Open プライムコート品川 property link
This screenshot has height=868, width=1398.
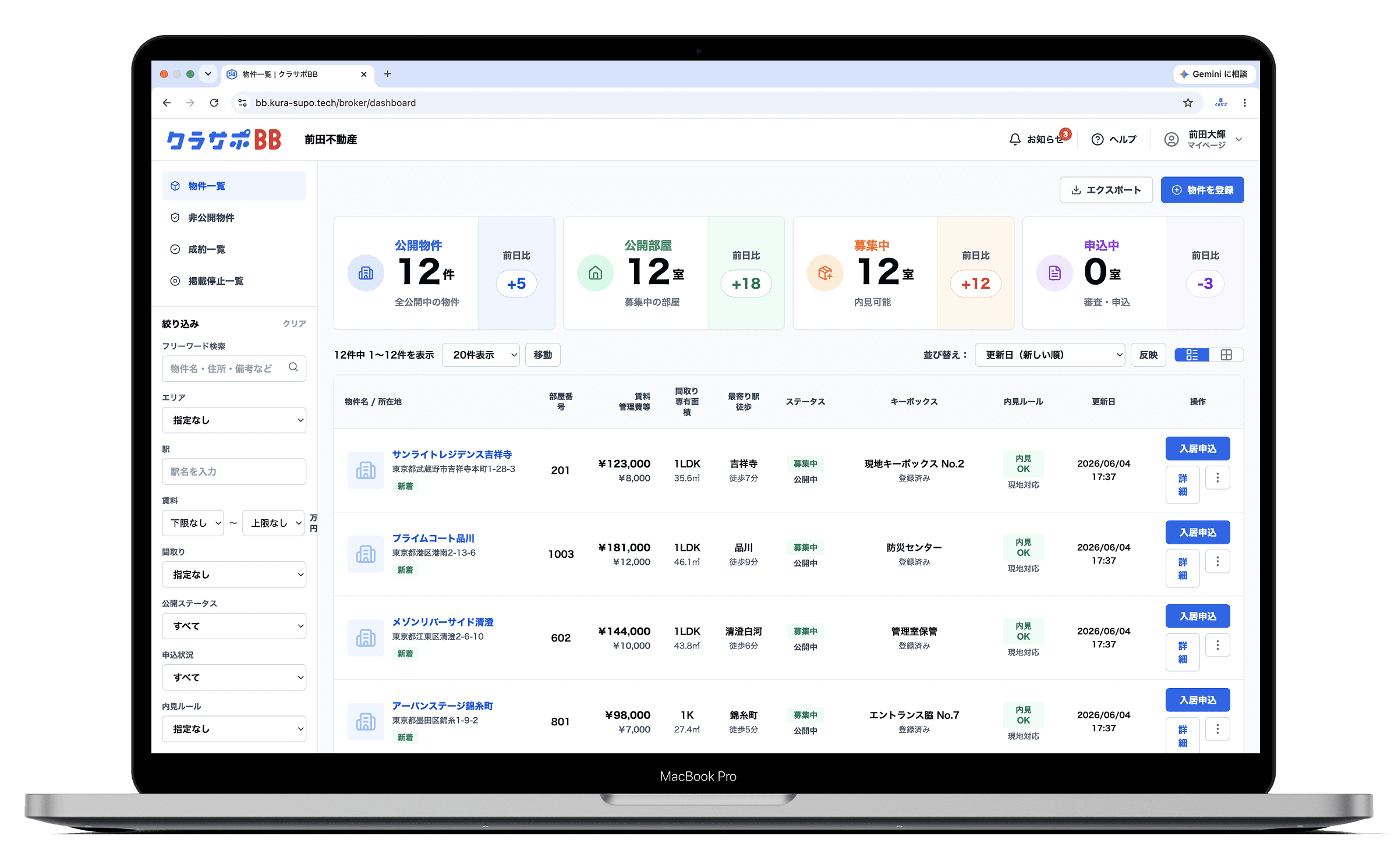pos(433,538)
